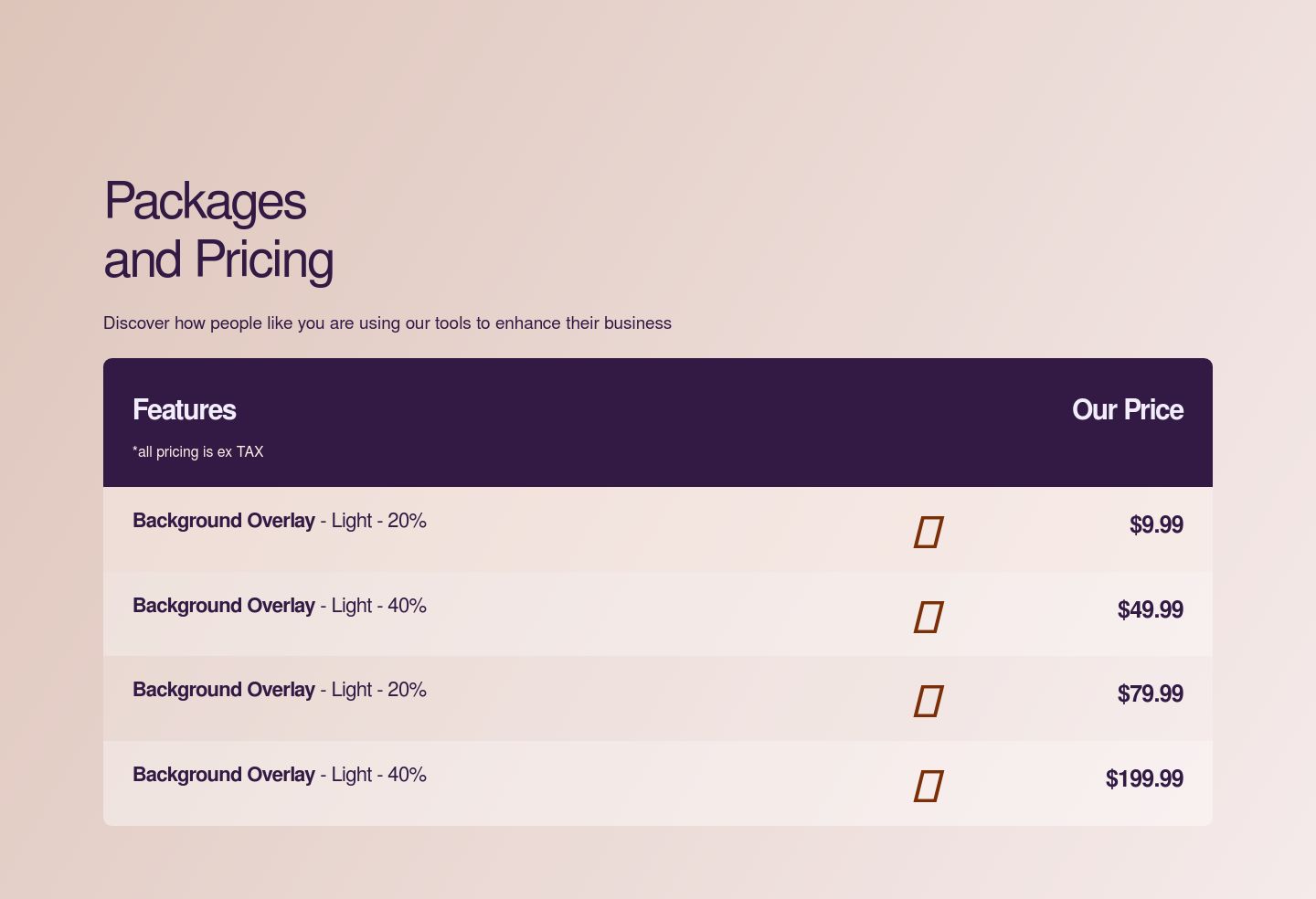Screen dimensions: 1316x899
Task: Select the $79.99 price
Action: tap(1150, 693)
